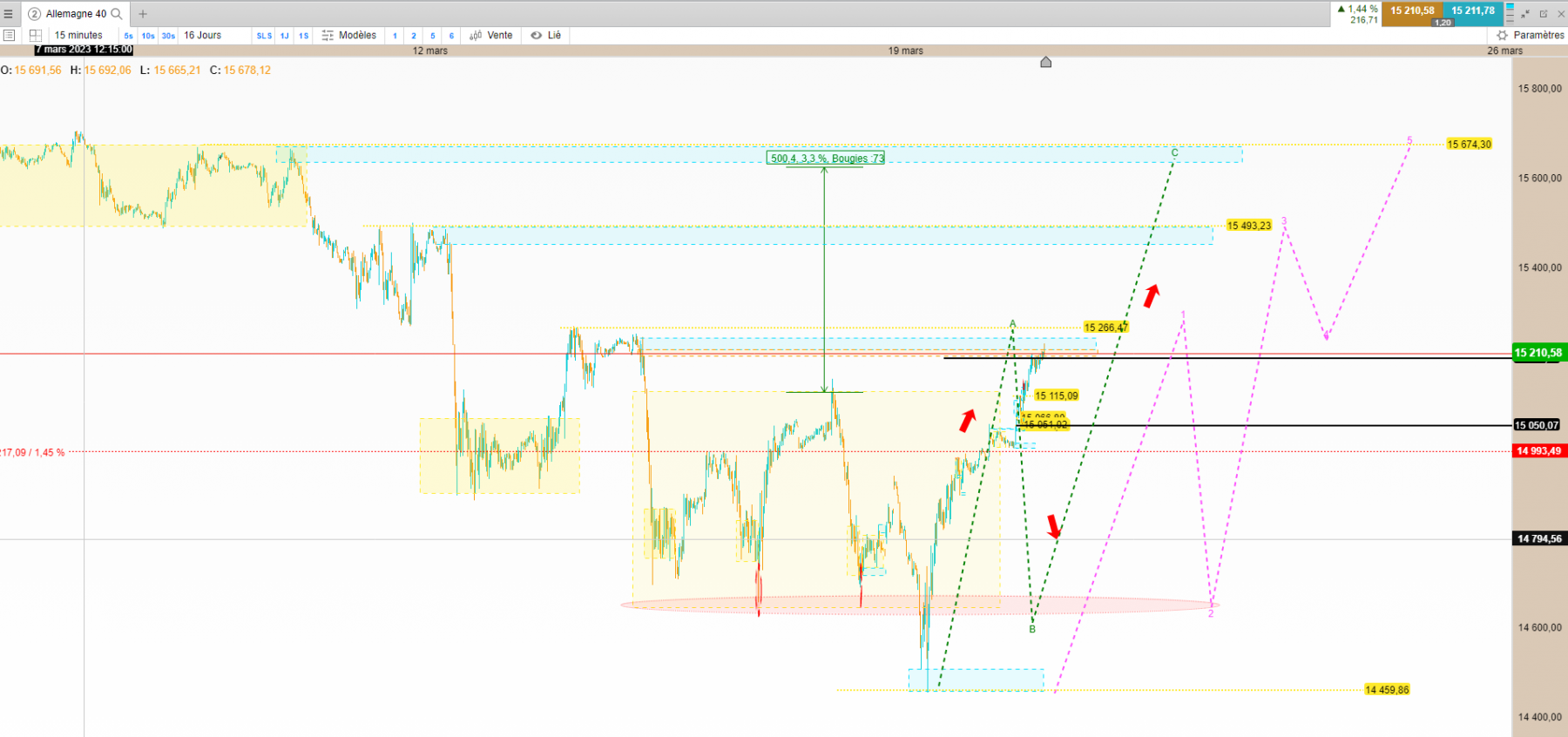The height and width of the screenshot is (737, 1568).
Task: Click the home marker on the time axis
Action: [x=1046, y=62]
